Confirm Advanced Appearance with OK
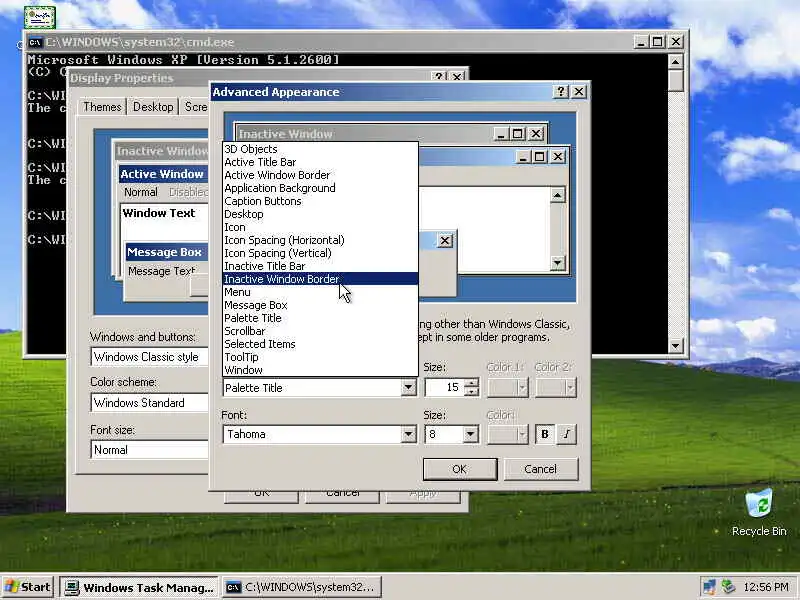The height and width of the screenshot is (600, 800). pyautogui.click(x=460, y=469)
